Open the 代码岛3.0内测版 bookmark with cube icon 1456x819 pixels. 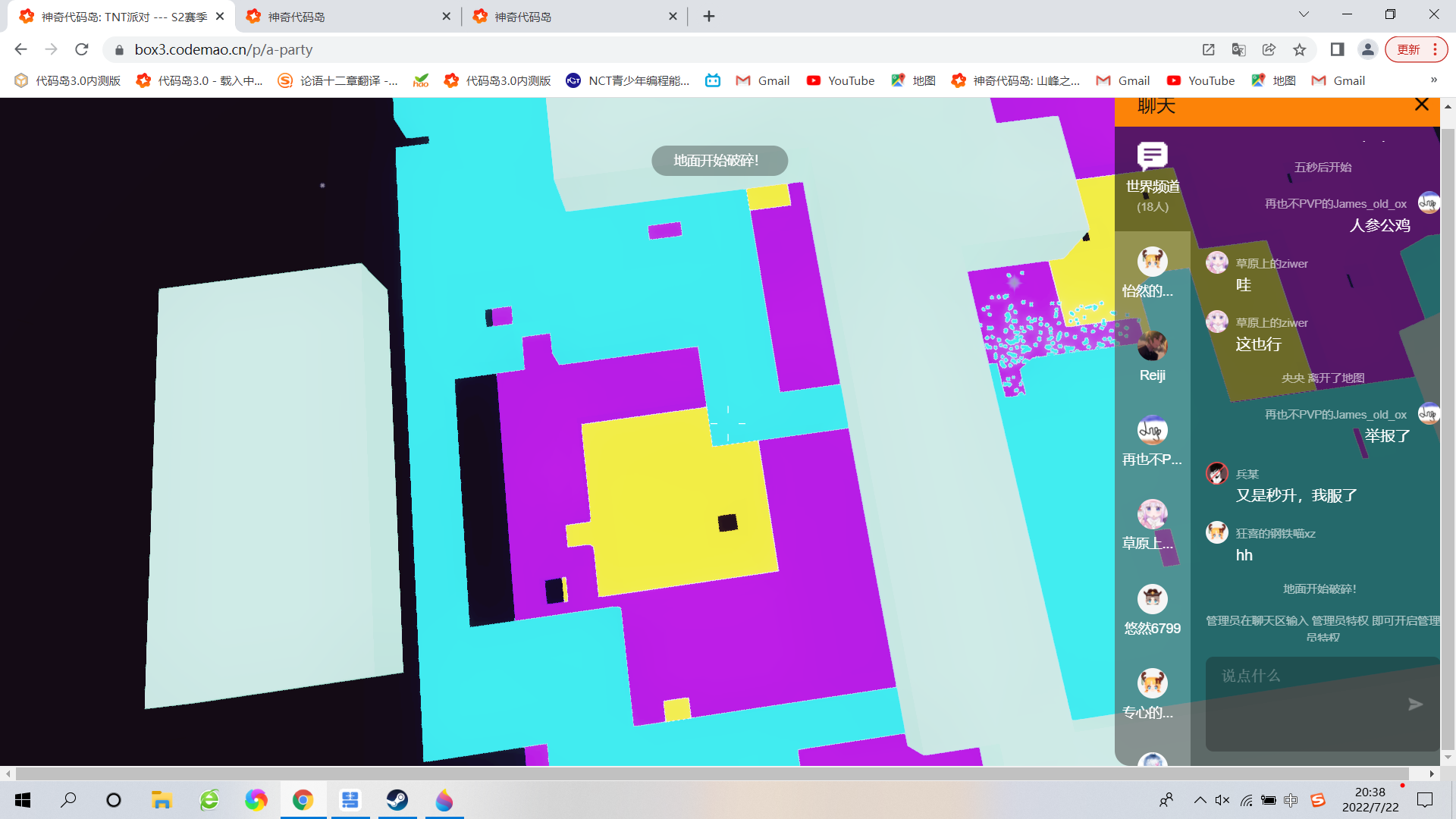[67, 80]
